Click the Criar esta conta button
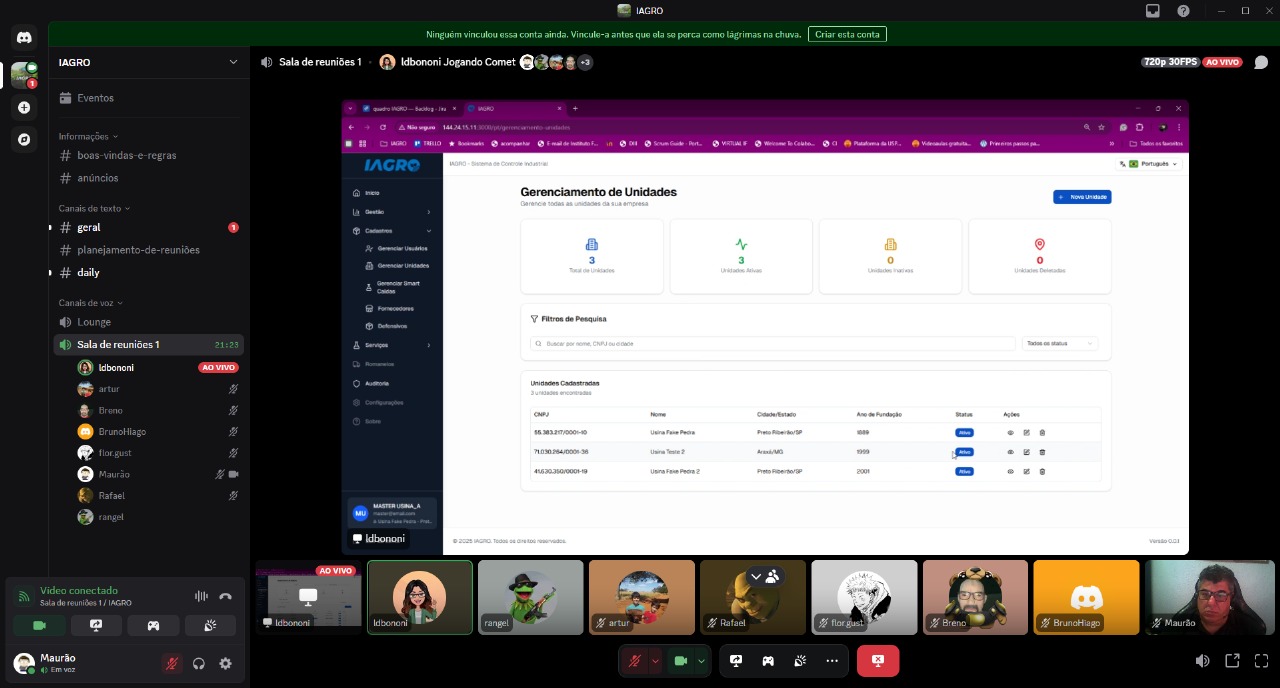This screenshot has height=688, width=1280. pyautogui.click(x=847, y=34)
